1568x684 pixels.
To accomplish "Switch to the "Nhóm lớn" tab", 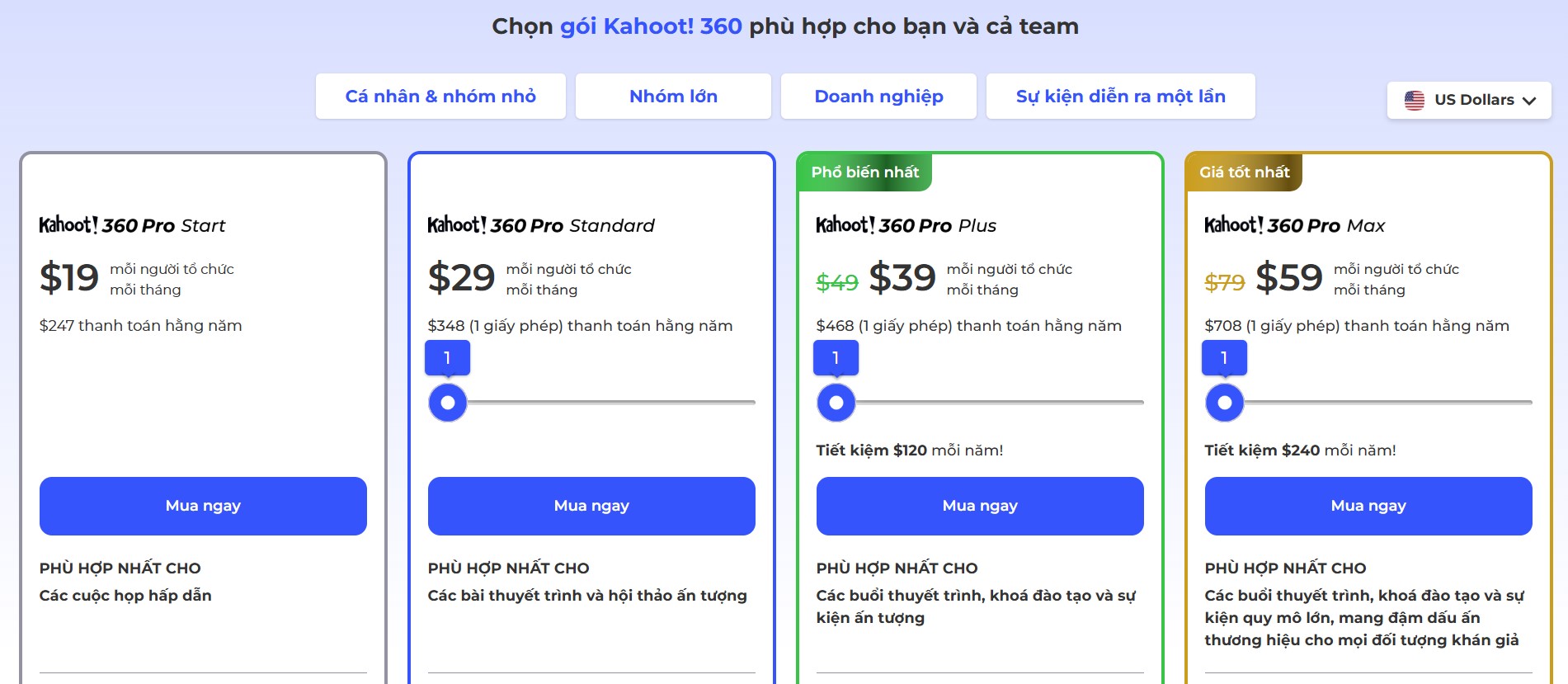I will click(673, 97).
